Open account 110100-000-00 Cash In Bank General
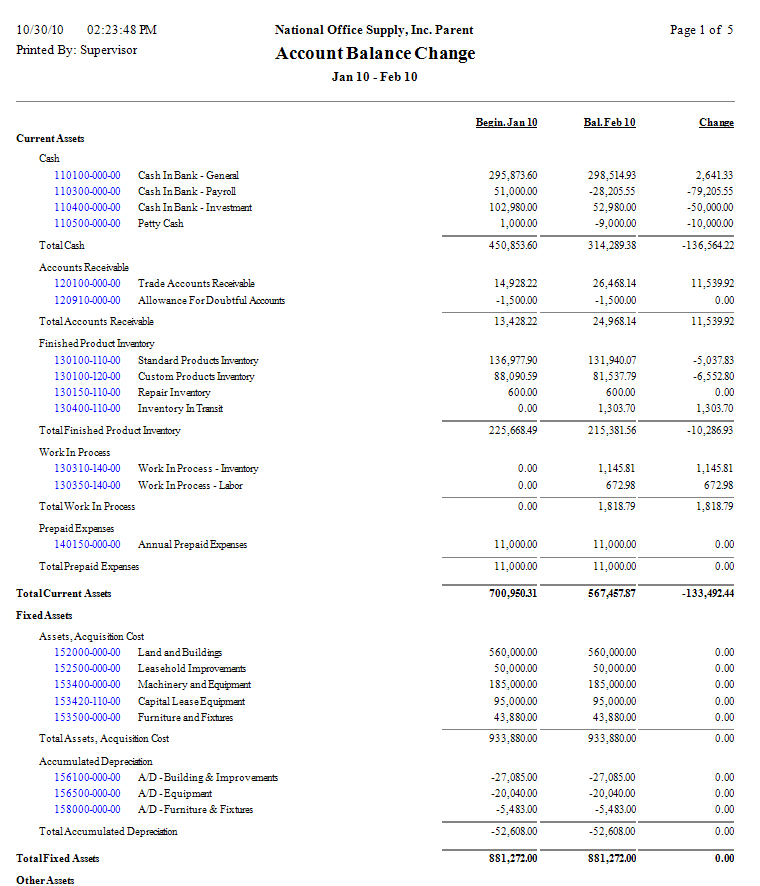760x886 pixels. pyautogui.click(x=87, y=175)
